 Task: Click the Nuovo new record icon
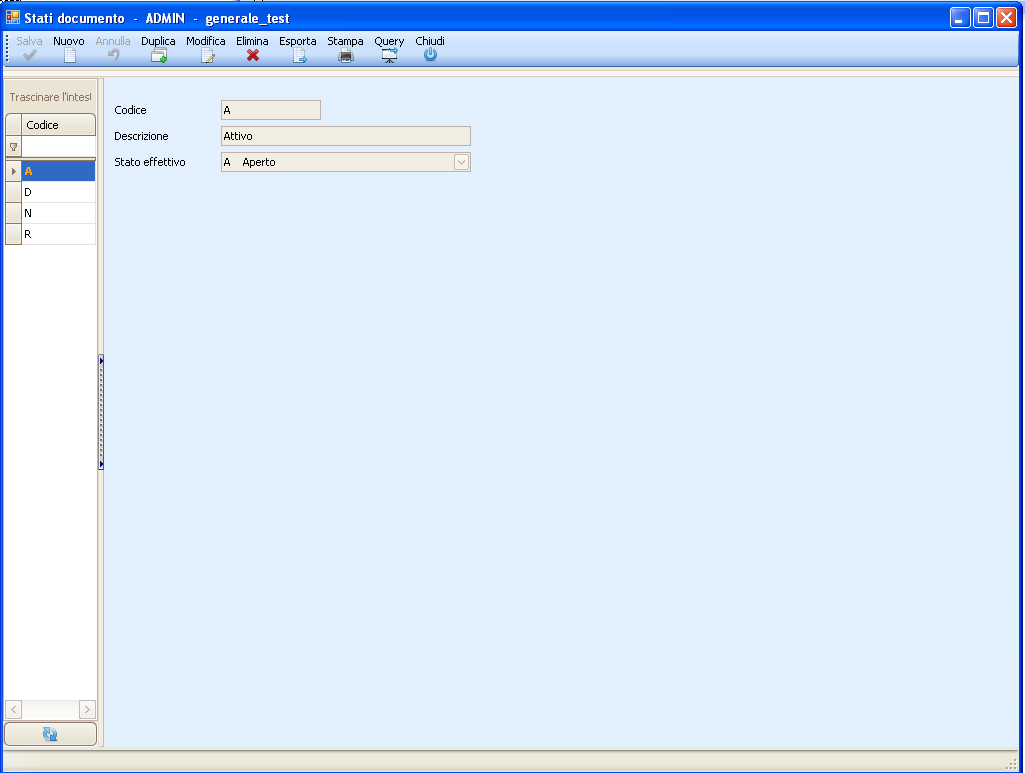pyautogui.click(x=69, y=56)
